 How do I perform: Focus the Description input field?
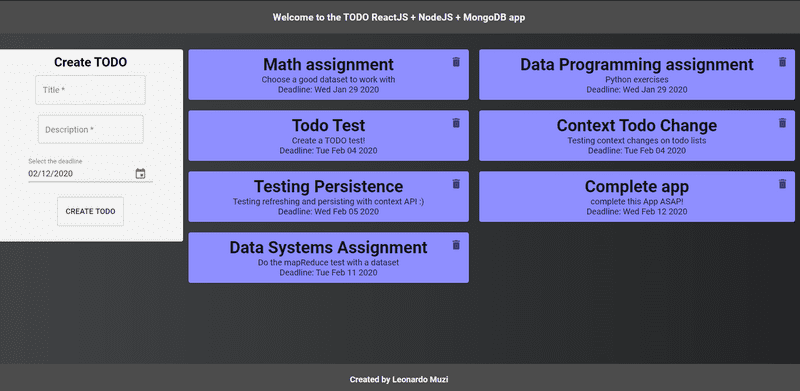click(91, 130)
